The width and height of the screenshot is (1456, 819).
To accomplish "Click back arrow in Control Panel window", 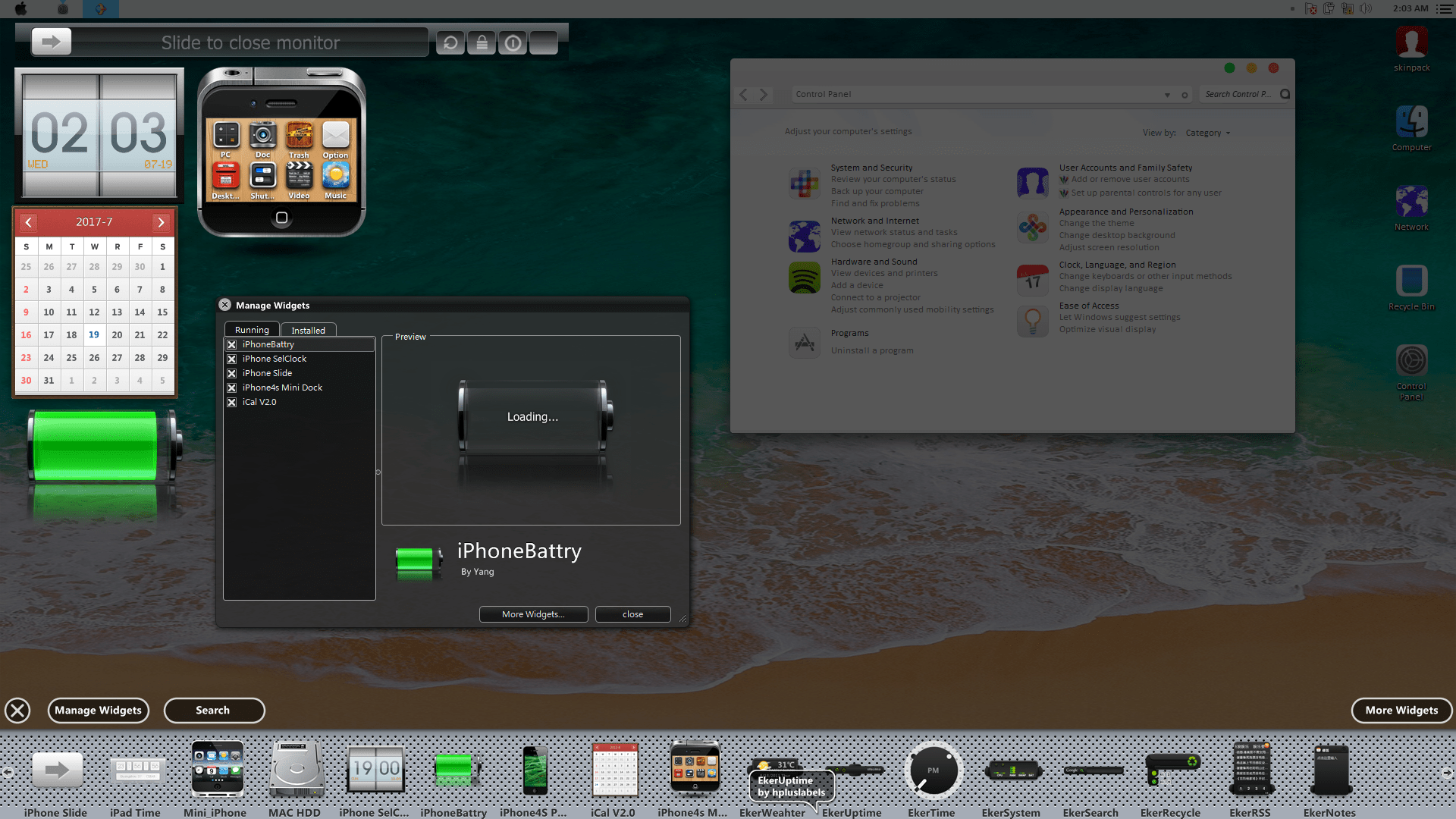I will click(743, 95).
